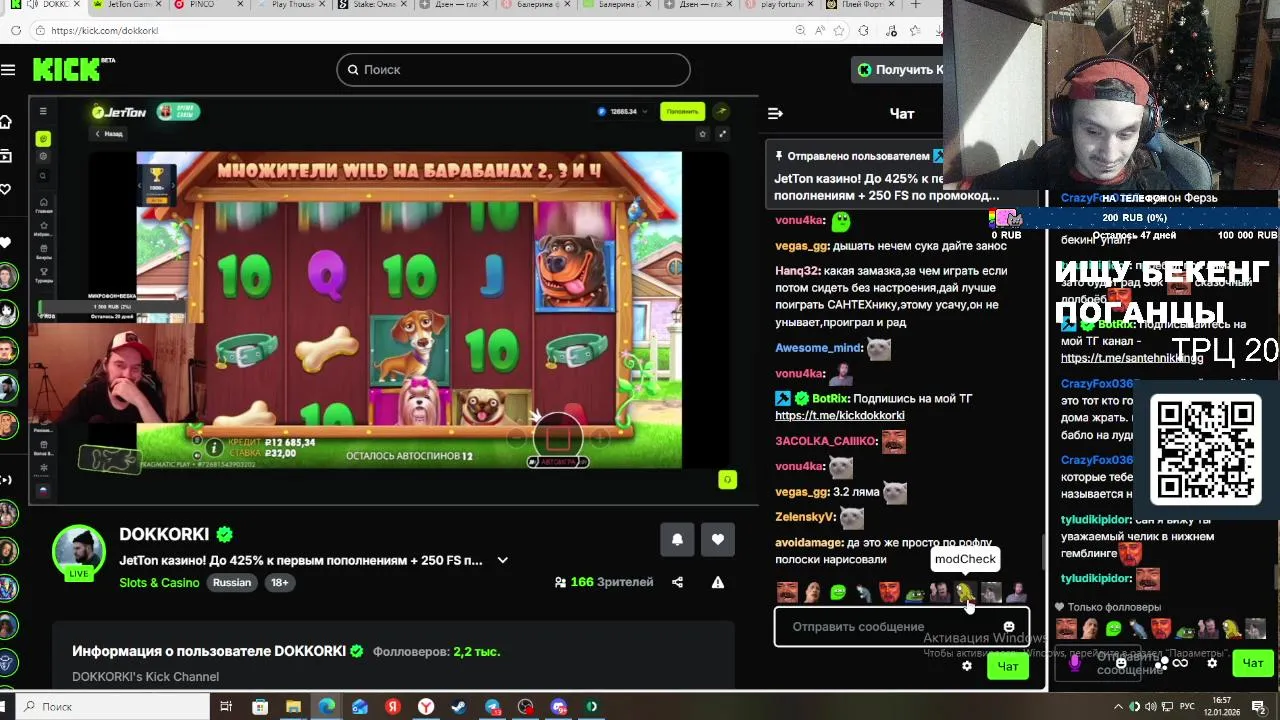Click the message input box
This screenshot has height=720, width=1280.
point(900,627)
